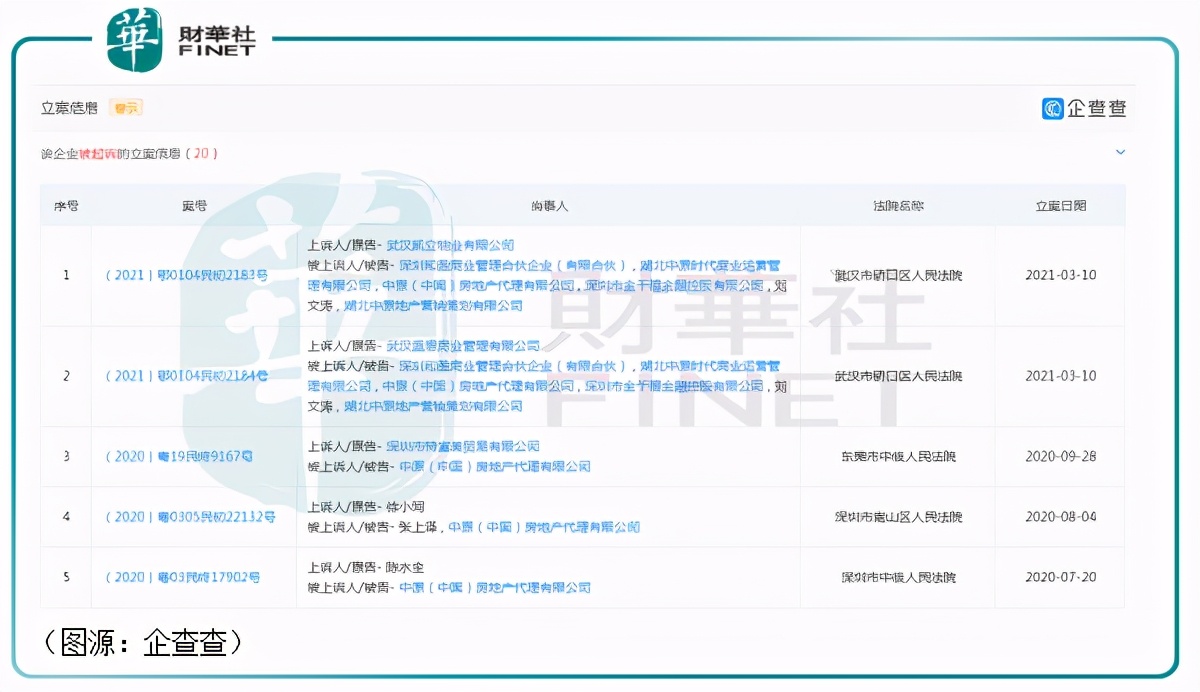Open the 有限合伙 partnership link in row 1
This screenshot has height=692, width=1200.
pos(513,265)
